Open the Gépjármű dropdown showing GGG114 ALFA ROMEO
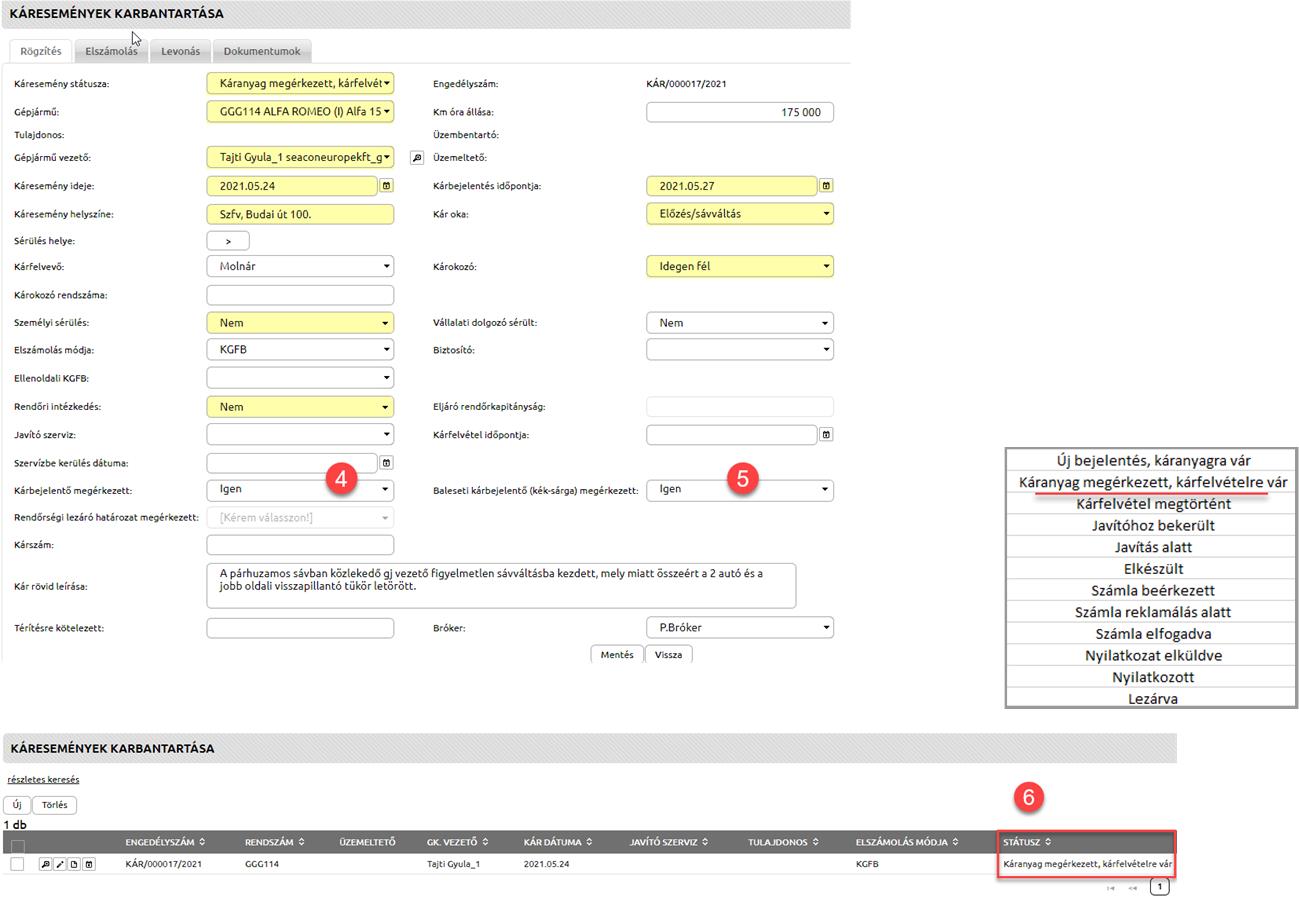1299x899 pixels. [300, 112]
